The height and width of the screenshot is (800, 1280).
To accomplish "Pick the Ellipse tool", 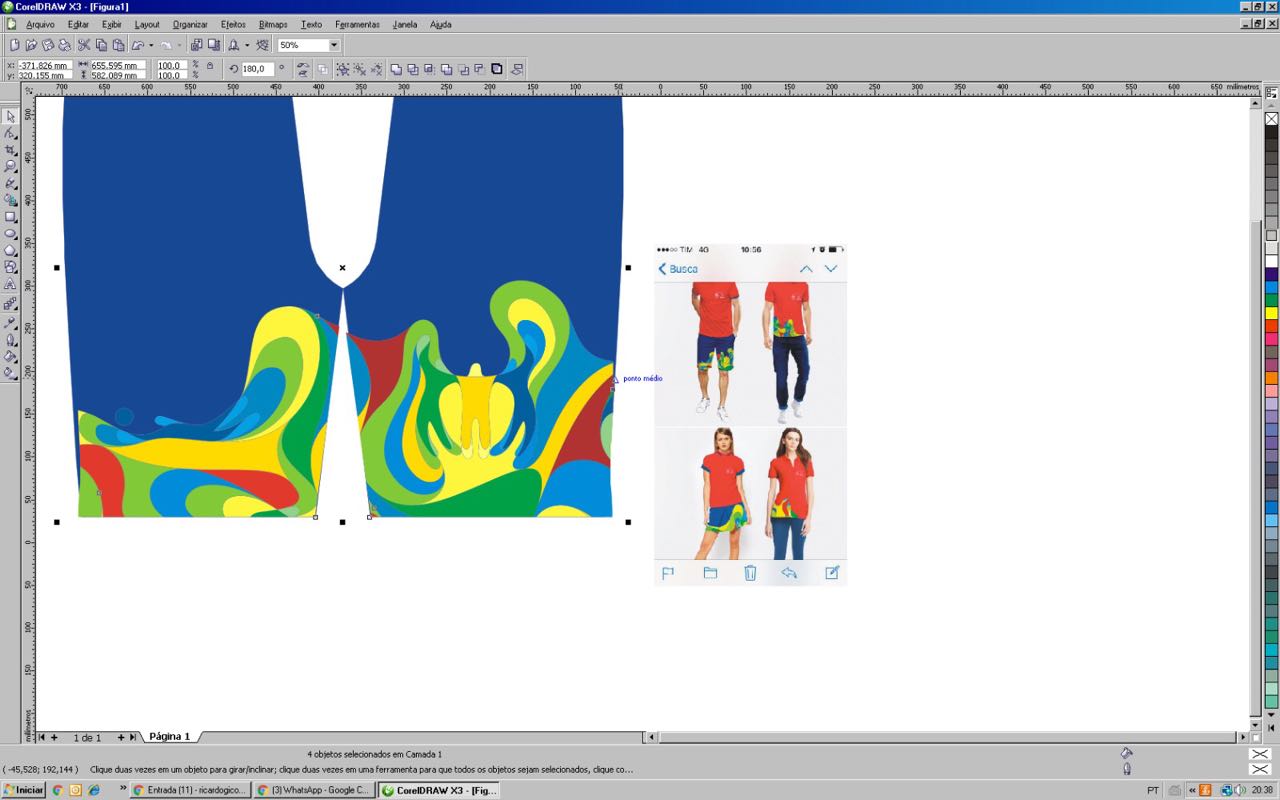I will pos(11,234).
